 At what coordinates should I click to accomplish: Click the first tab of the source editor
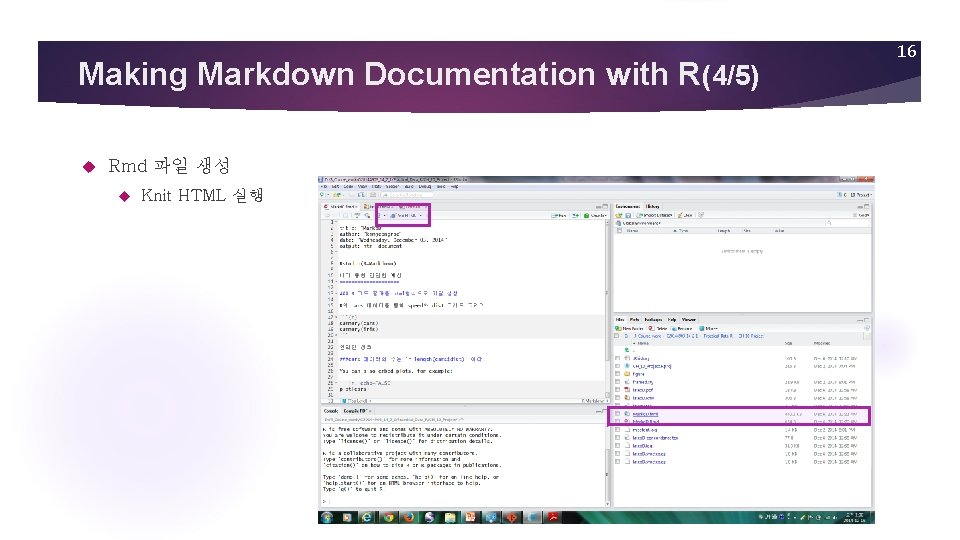pos(341,206)
